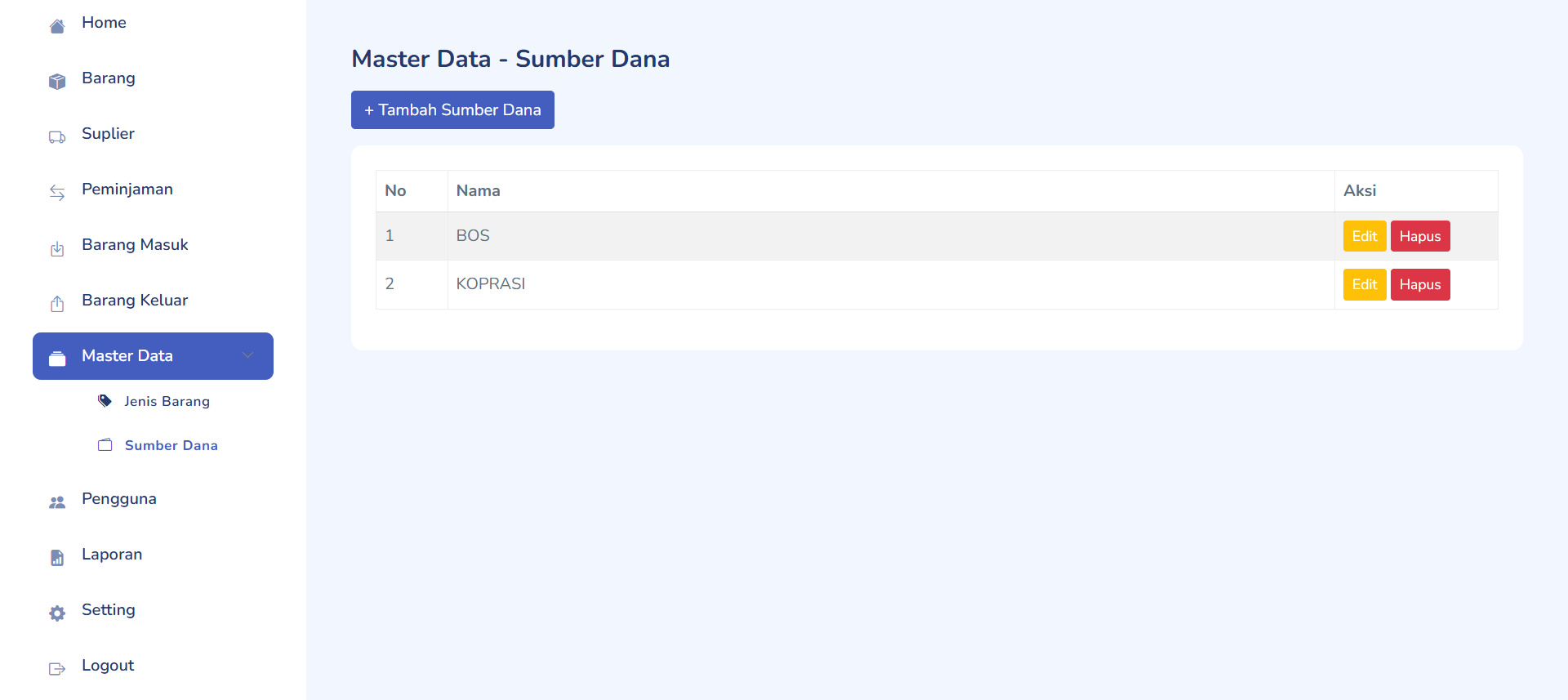Open Jenis Barang submenu item

pos(167,401)
